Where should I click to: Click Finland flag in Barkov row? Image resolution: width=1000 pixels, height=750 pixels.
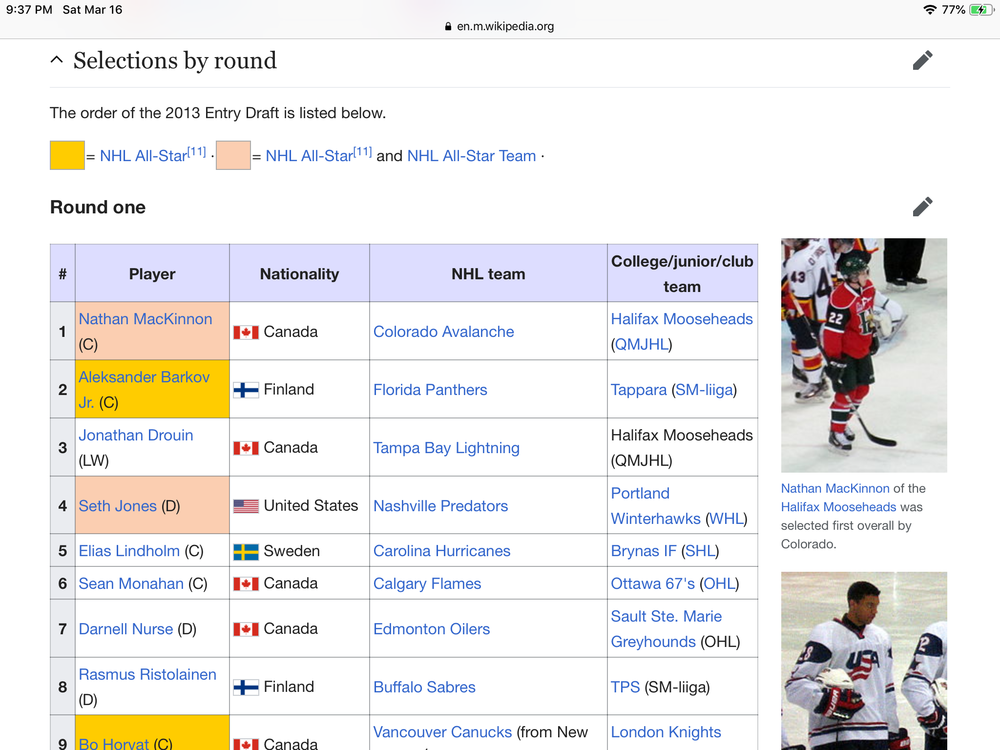246,390
